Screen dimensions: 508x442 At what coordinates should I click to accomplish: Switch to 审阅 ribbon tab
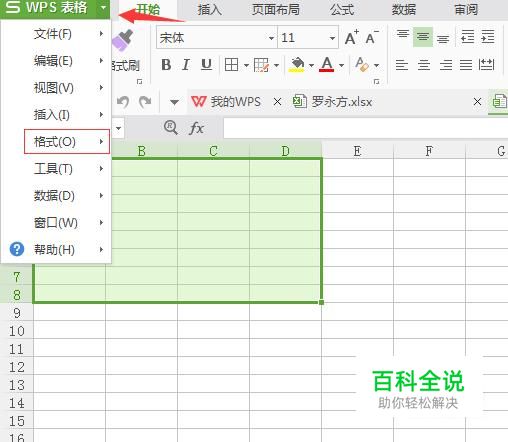[x=466, y=9]
